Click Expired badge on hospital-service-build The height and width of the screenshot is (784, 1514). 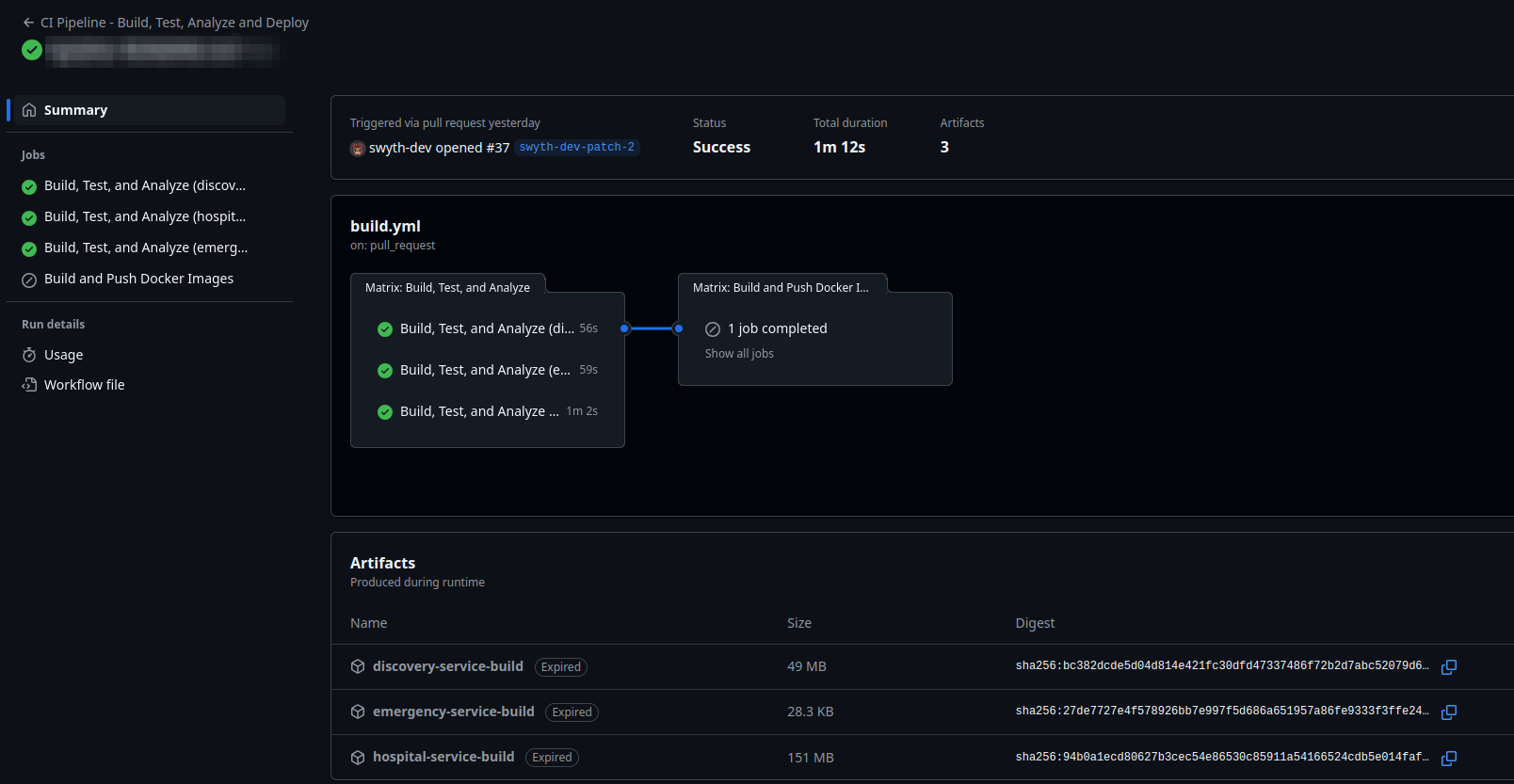coord(552,758)
